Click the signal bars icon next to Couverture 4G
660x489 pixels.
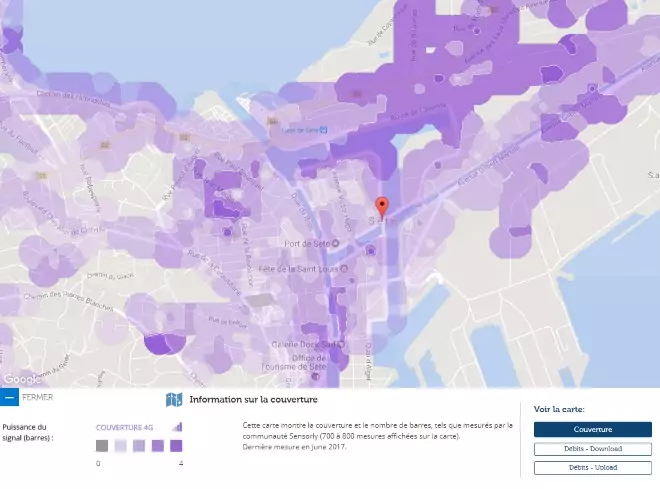(x=178, y=427)
